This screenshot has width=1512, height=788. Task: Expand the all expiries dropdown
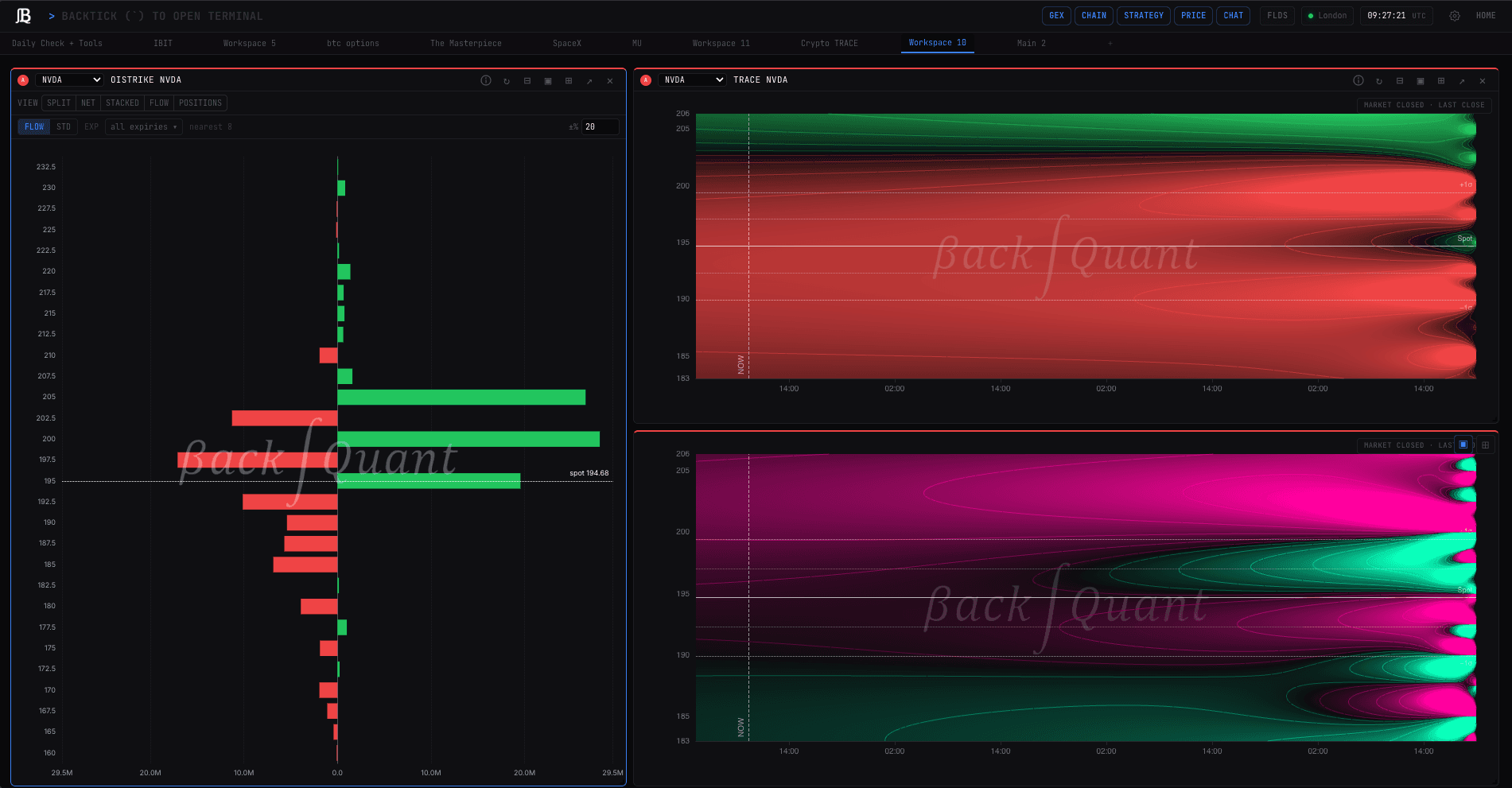(x=144, y=127)
